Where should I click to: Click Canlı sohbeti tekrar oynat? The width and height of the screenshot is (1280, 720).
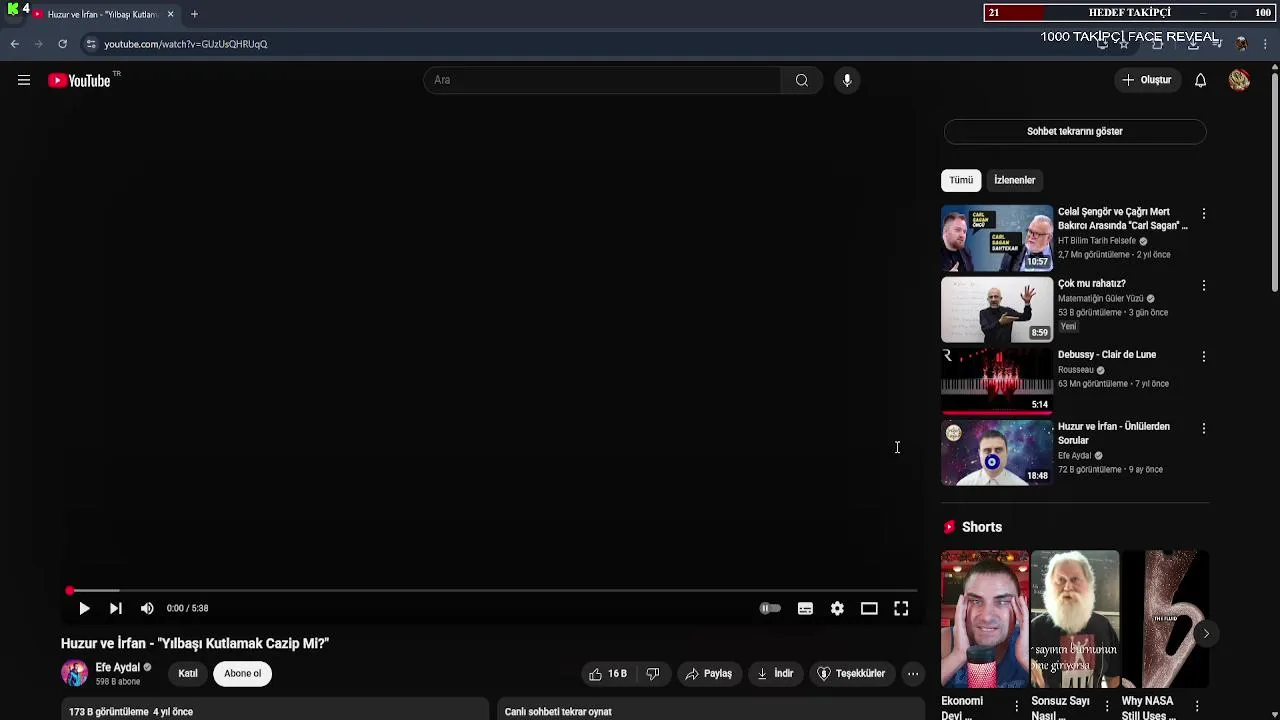pos(558,712)
